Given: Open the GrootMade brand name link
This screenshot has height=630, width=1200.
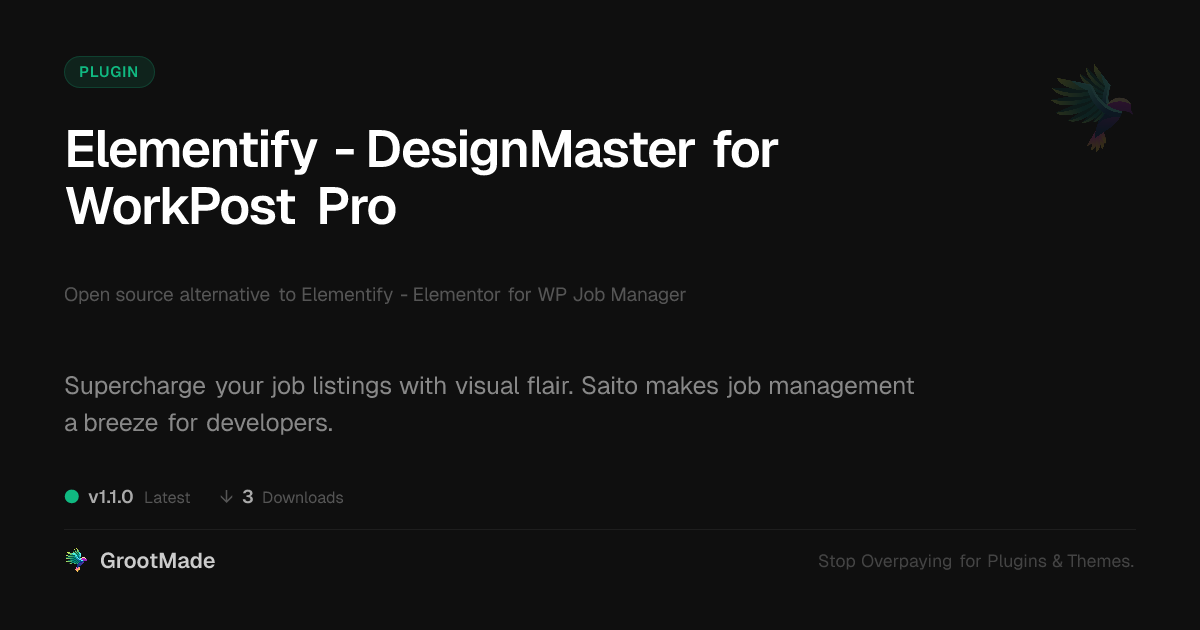Looking at the screenshot, I should coord(157,561).
